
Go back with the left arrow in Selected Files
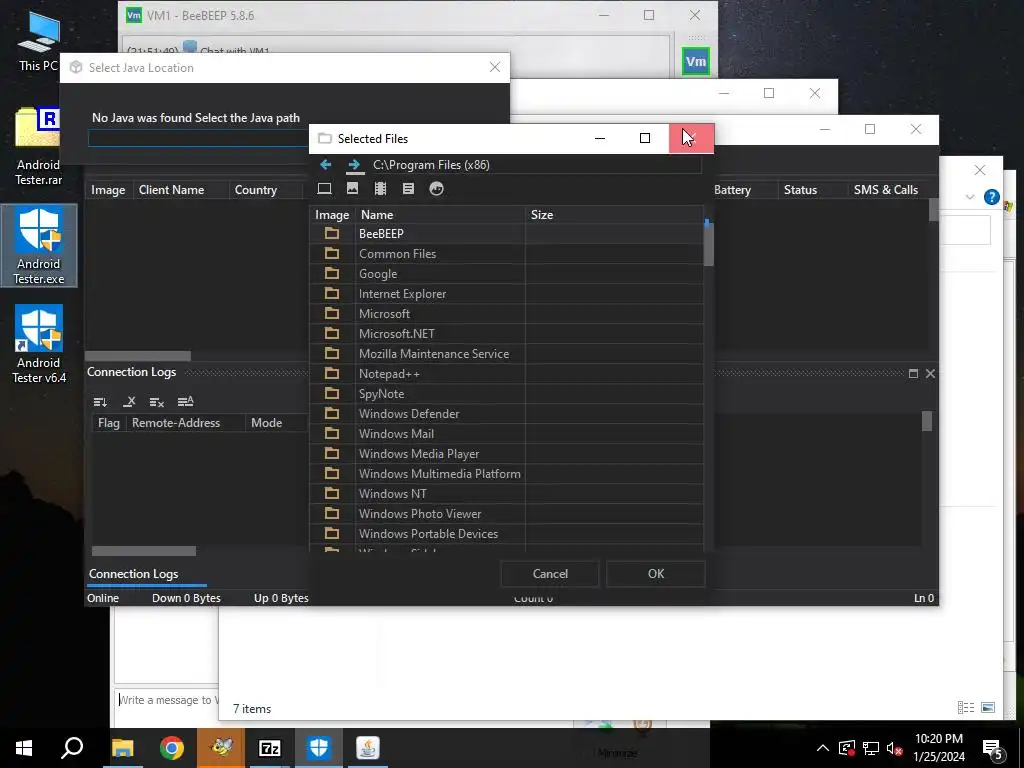tap(325, 165)
